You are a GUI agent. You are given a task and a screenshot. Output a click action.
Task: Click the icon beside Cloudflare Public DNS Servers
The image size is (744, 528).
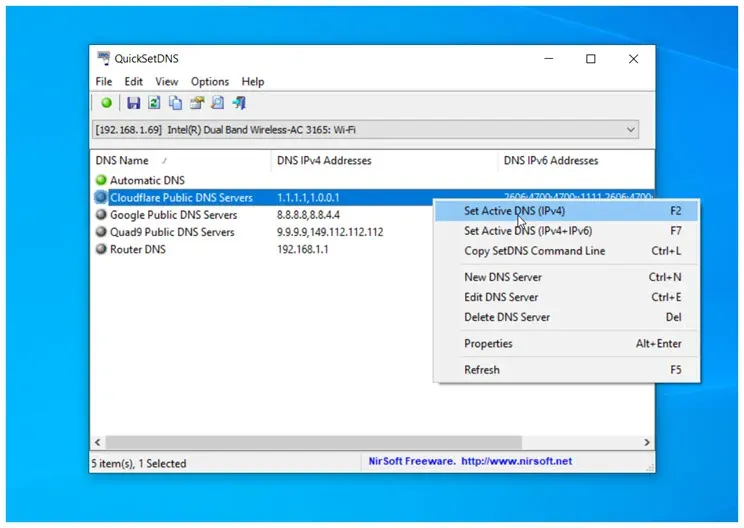[x=101, y=197]
